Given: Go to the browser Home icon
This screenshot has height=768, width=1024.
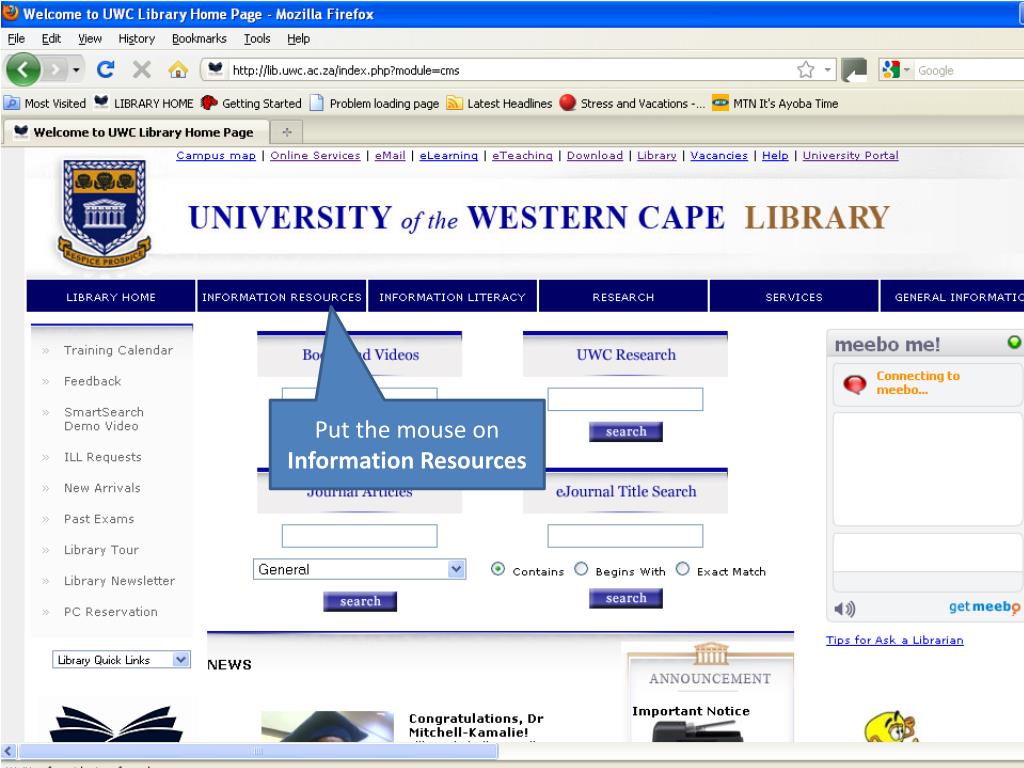Looking at the screenshot, I should 178,69.
